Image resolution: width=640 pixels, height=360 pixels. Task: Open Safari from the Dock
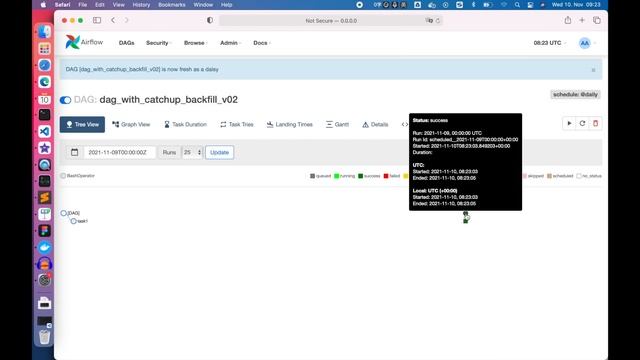(44, 65)
